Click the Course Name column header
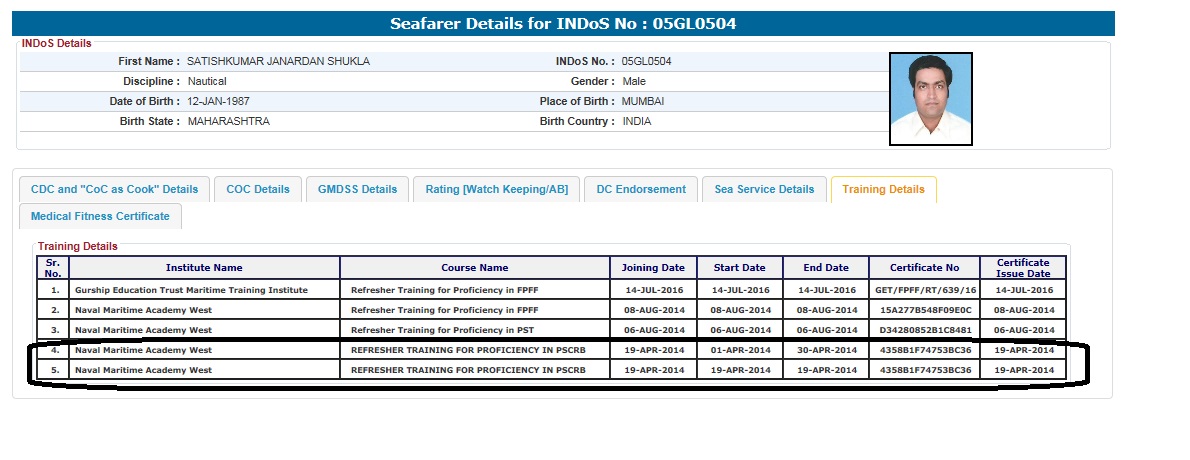Image resolution: width=1190 pixels, height=460 pixels. pos(475,268)
